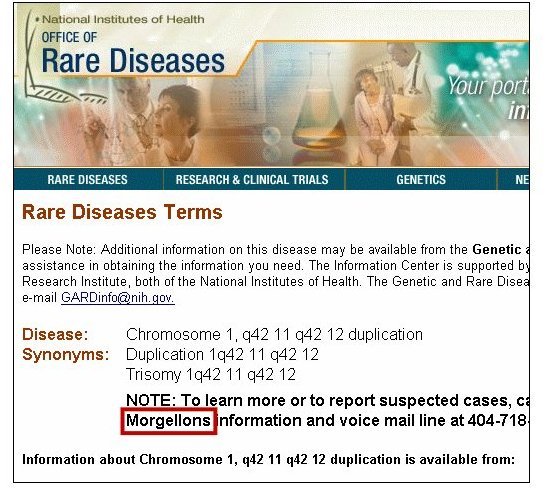
Task: Click the Rare Diseases Terms heading
Action: tap(122, 212)
